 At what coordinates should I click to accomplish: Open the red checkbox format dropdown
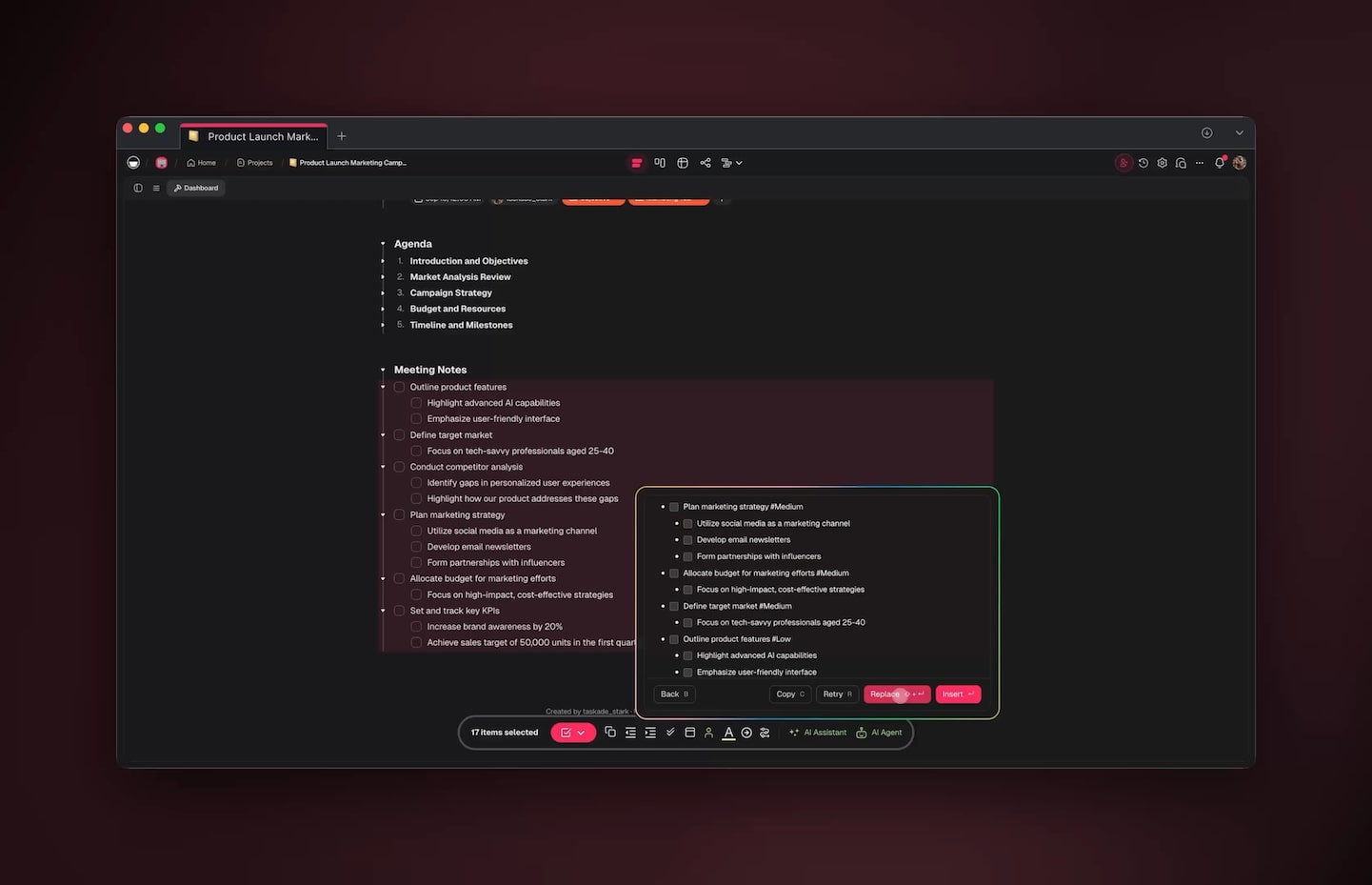click(573, 733)
